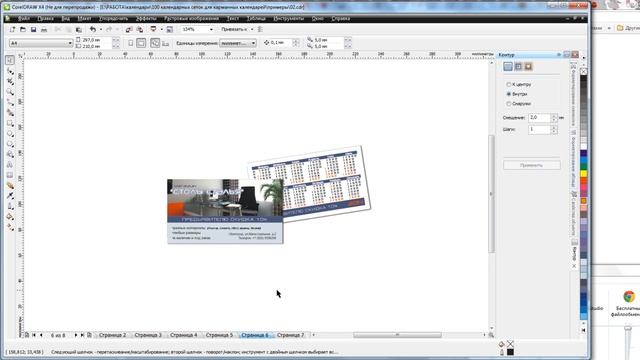The height and width of the screenshot is (360, 640).
Task: Click the Undo arrow icon
Action: pos(93,29)
